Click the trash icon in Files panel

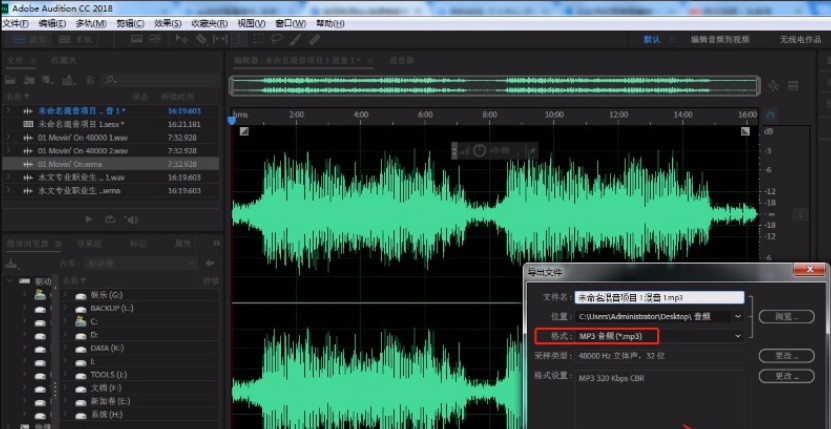click(x=90, y=80)
